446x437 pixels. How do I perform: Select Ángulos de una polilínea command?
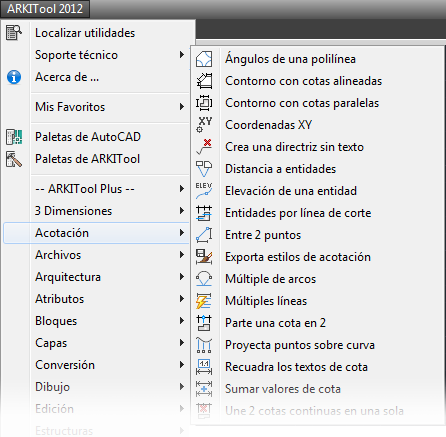pyautogui.click(x=290, y=59)
